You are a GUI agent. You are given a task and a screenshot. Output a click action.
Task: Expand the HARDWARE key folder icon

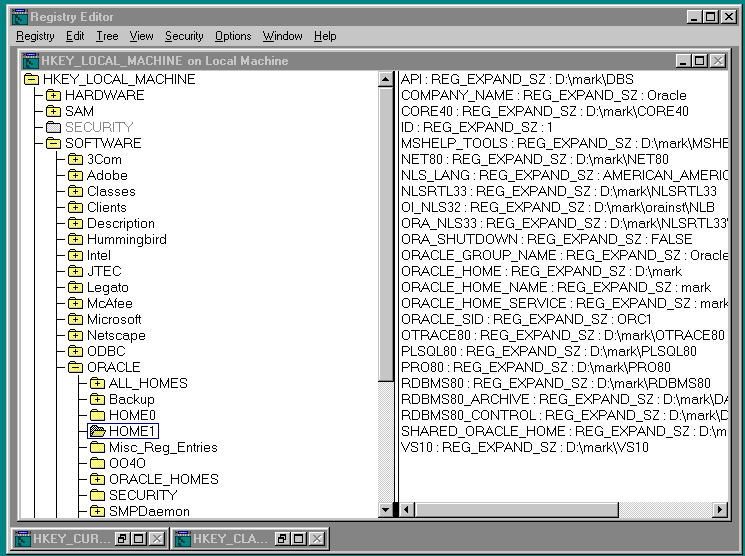coord(53,96)
